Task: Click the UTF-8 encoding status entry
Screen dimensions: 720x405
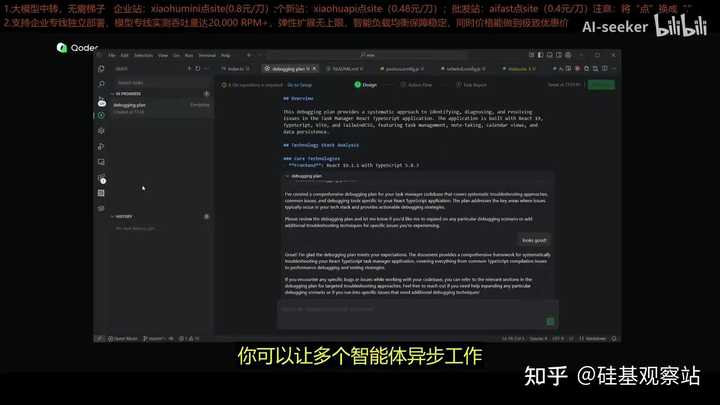Action: coord(557,339)
